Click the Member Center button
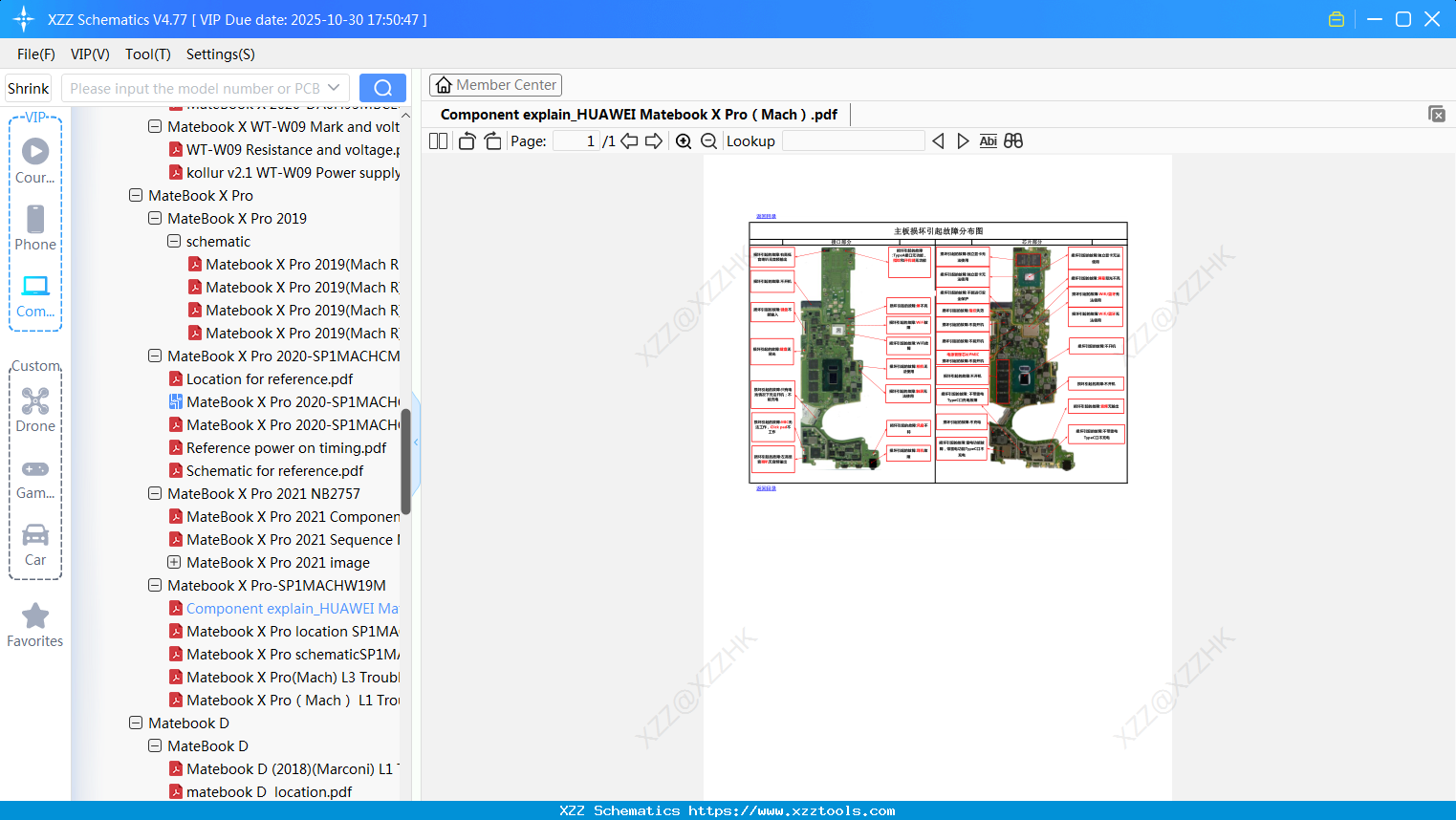The width and height of the screenshot is (1456, 820). pyautogui.click(x=495, y=85)
